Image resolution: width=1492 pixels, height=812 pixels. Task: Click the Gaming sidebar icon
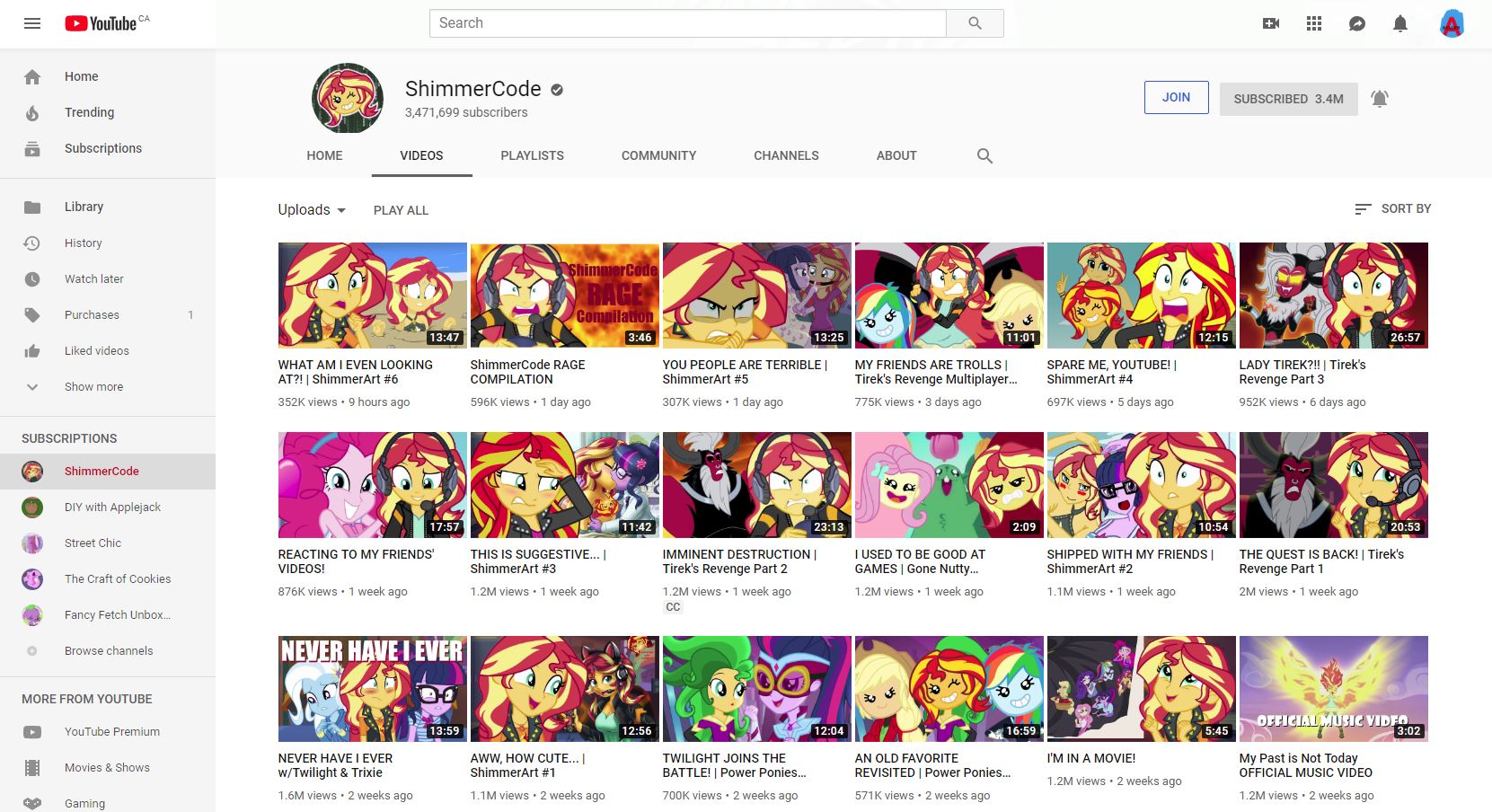point(32,803)
